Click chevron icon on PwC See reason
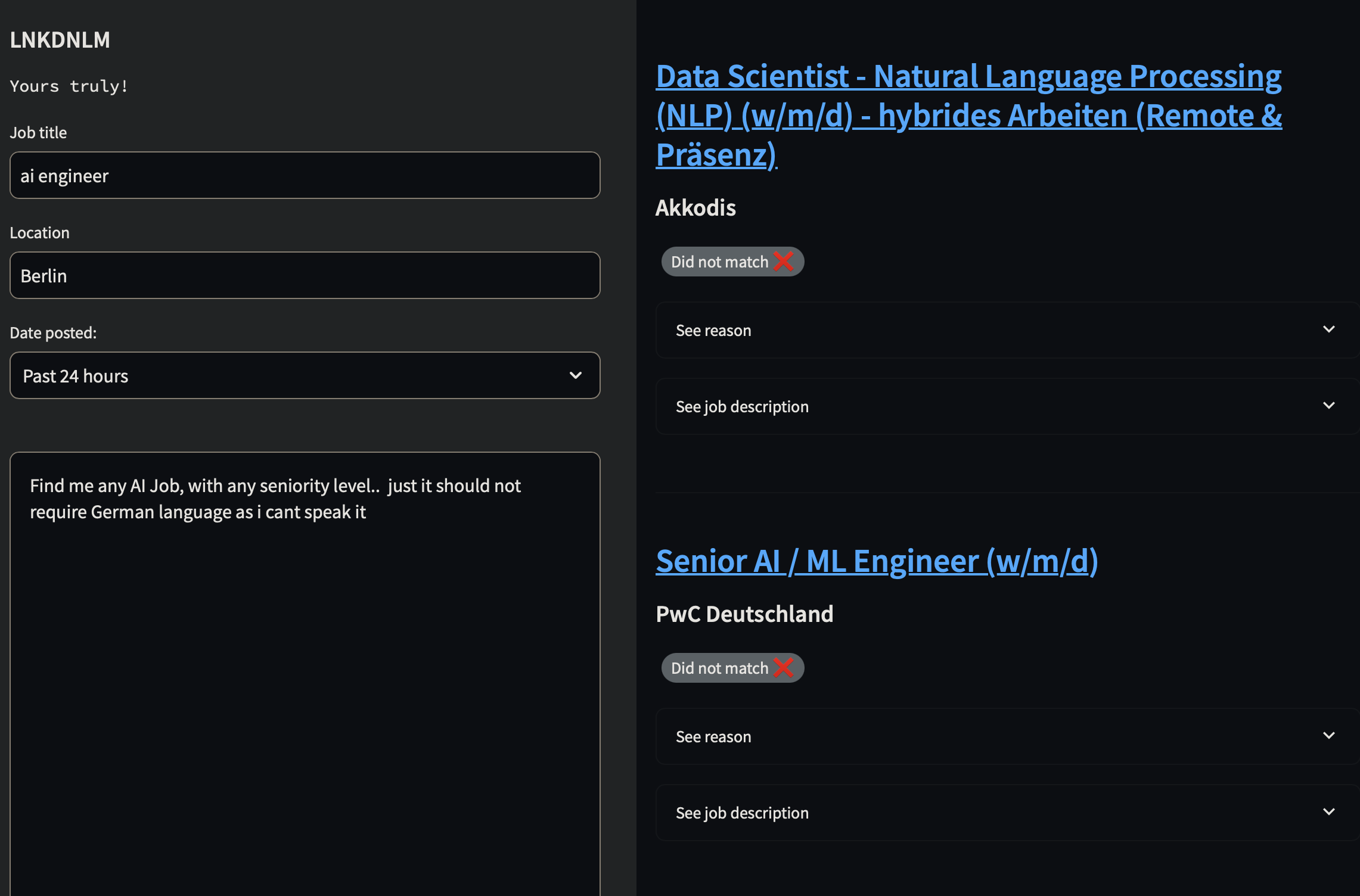Image resolution: width=1360 pixels, height=896 pixels. coord(1328,735)
